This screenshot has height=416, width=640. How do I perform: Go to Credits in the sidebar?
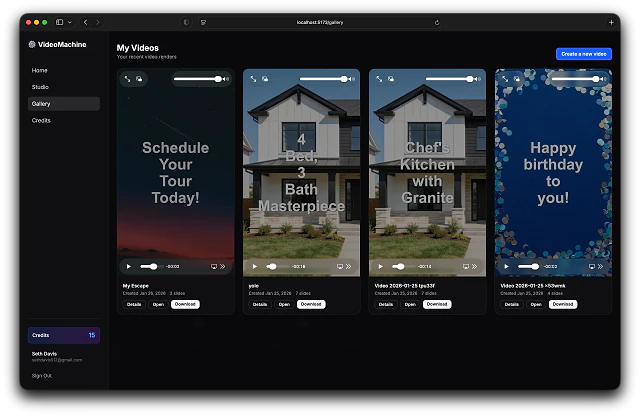pyautogui.click(x=41, y=120)
